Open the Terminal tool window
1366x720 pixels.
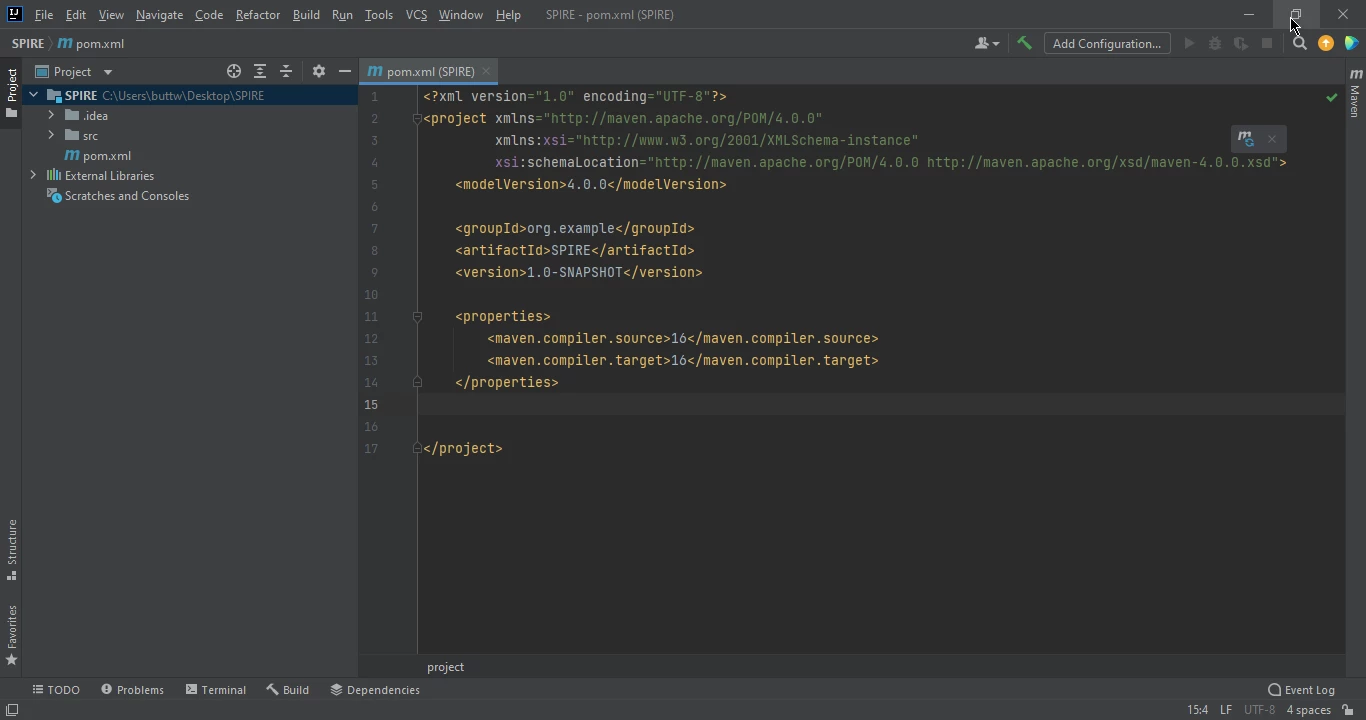click(216, 690)
